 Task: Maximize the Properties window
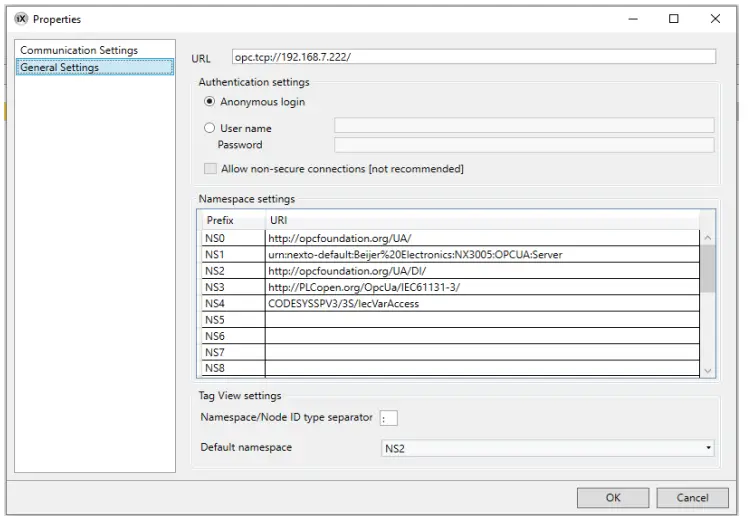(673, 19)
